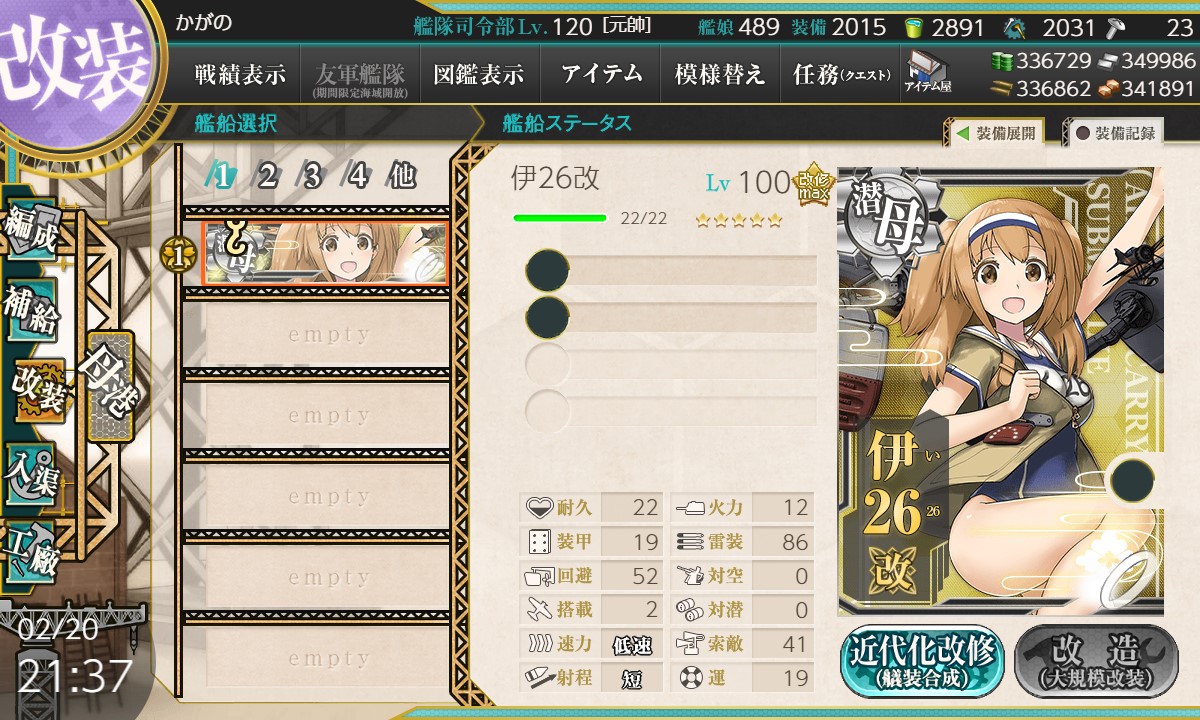Return to 母港 home port icon
The height and width of the screenshot is (720, 1200).
[x=108, y=386]
